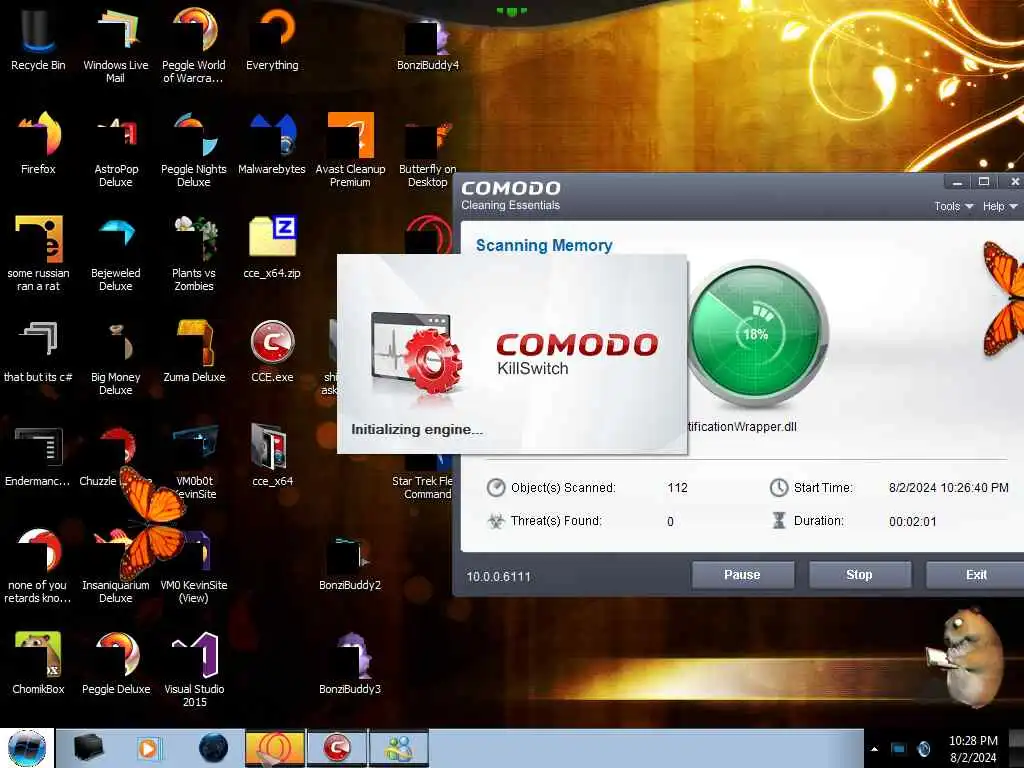Open the media player taskbar icon
Image resolution: width=1024 pixels, height=768 pixels.
(x=148, y=748)
